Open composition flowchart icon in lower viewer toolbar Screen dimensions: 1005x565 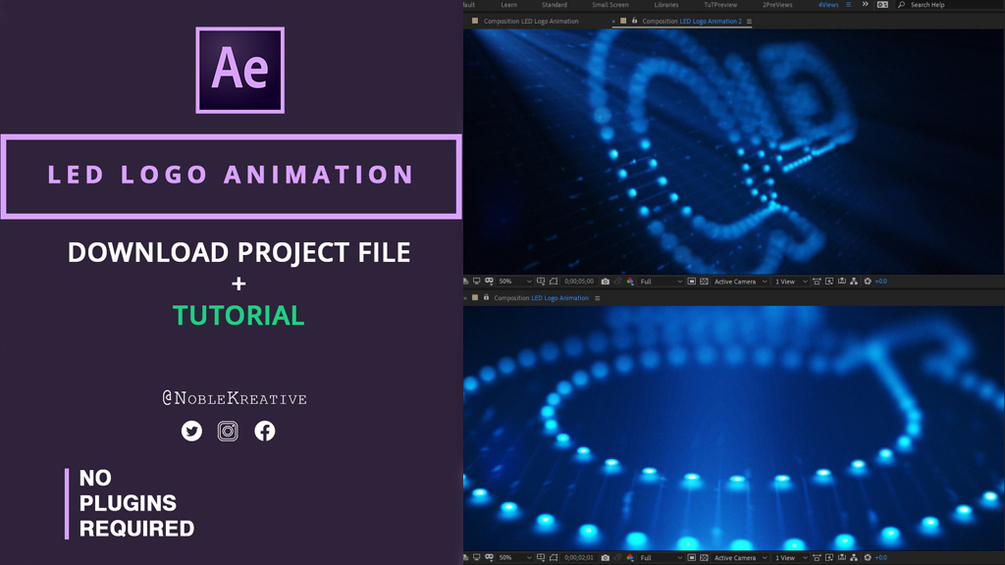(x=854, y=557)
